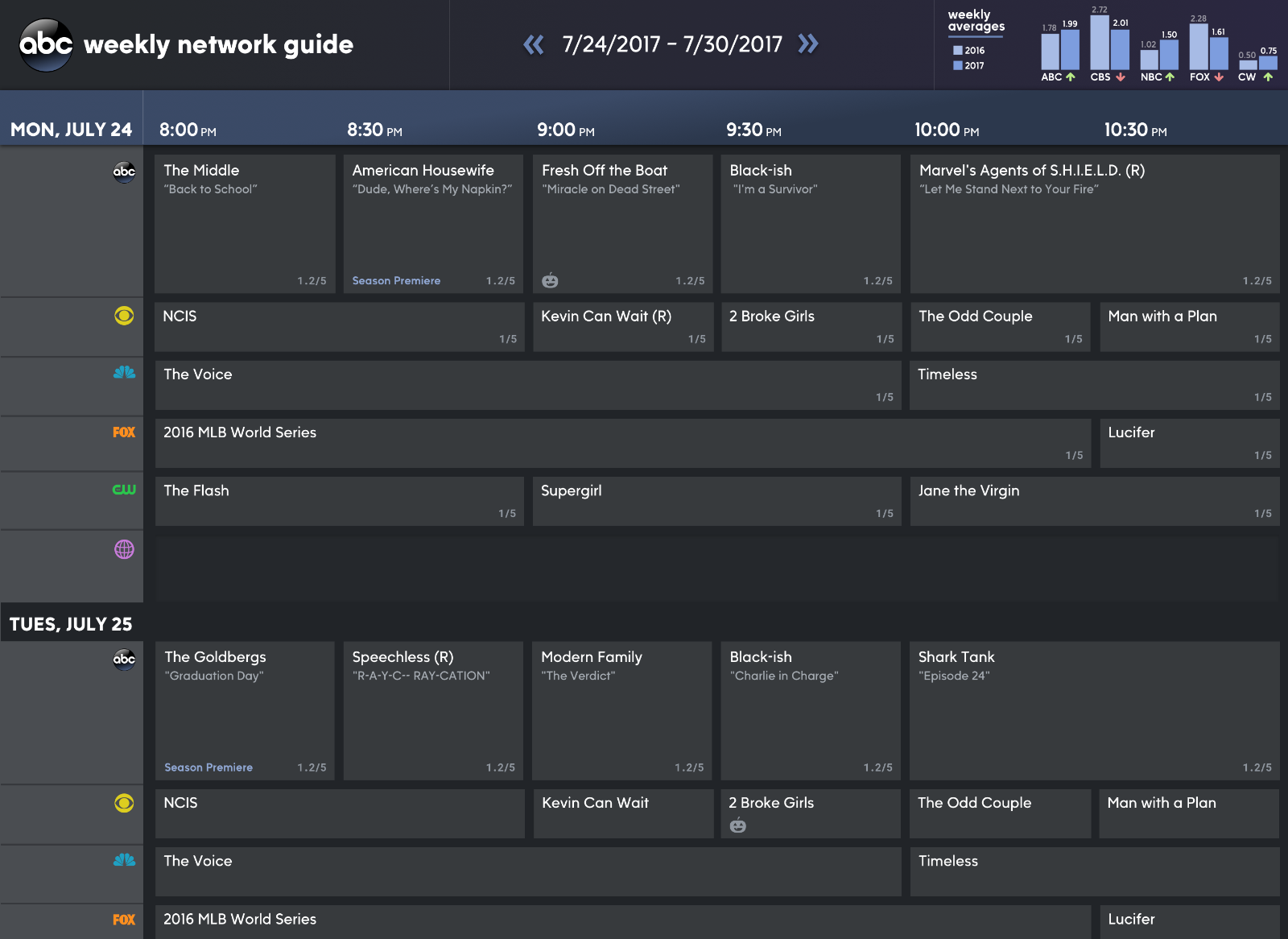Open Season Premiere link on American Housewife

[x=396, y=281]
